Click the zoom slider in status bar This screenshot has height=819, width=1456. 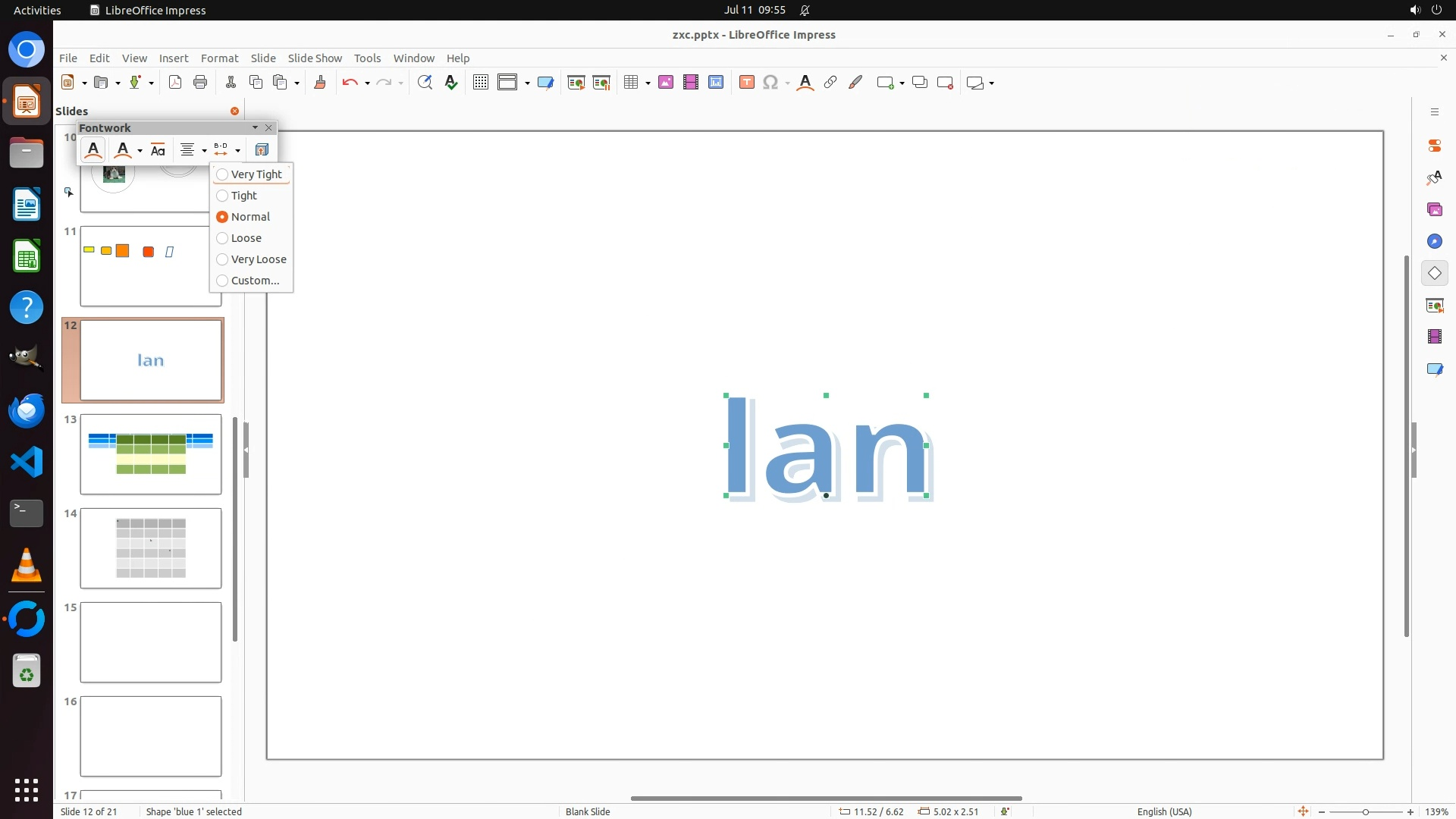coord(1365,811)
